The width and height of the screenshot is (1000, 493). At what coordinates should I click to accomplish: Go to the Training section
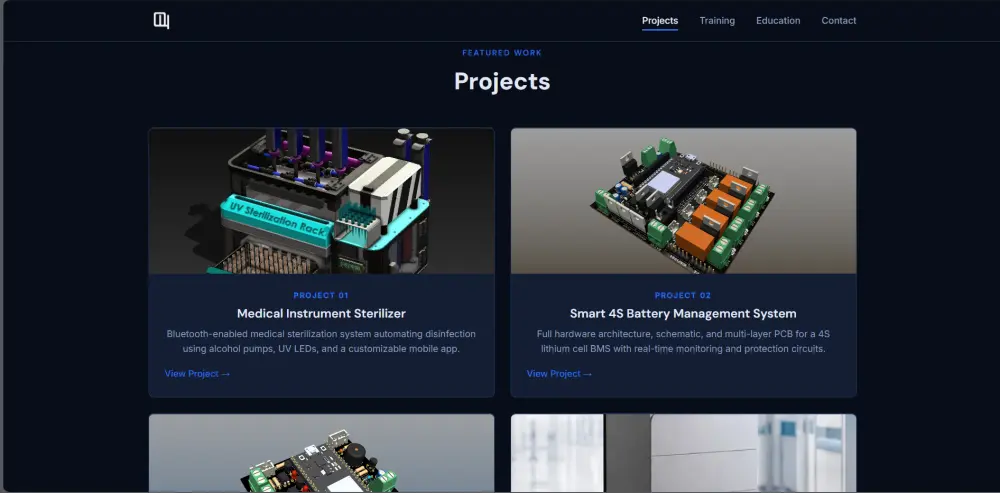(x=717, y=20)
